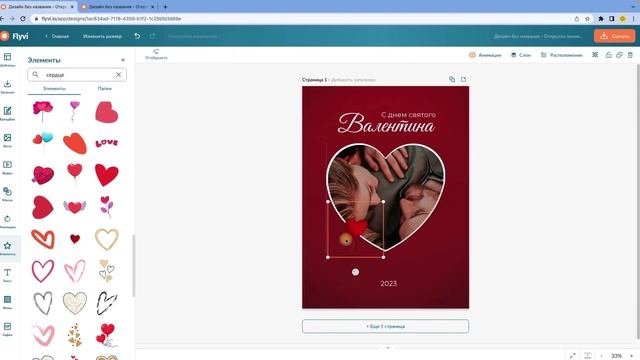Toggle the lock on the selected element
Screen dimensions: 640x360
coord(609,55)
